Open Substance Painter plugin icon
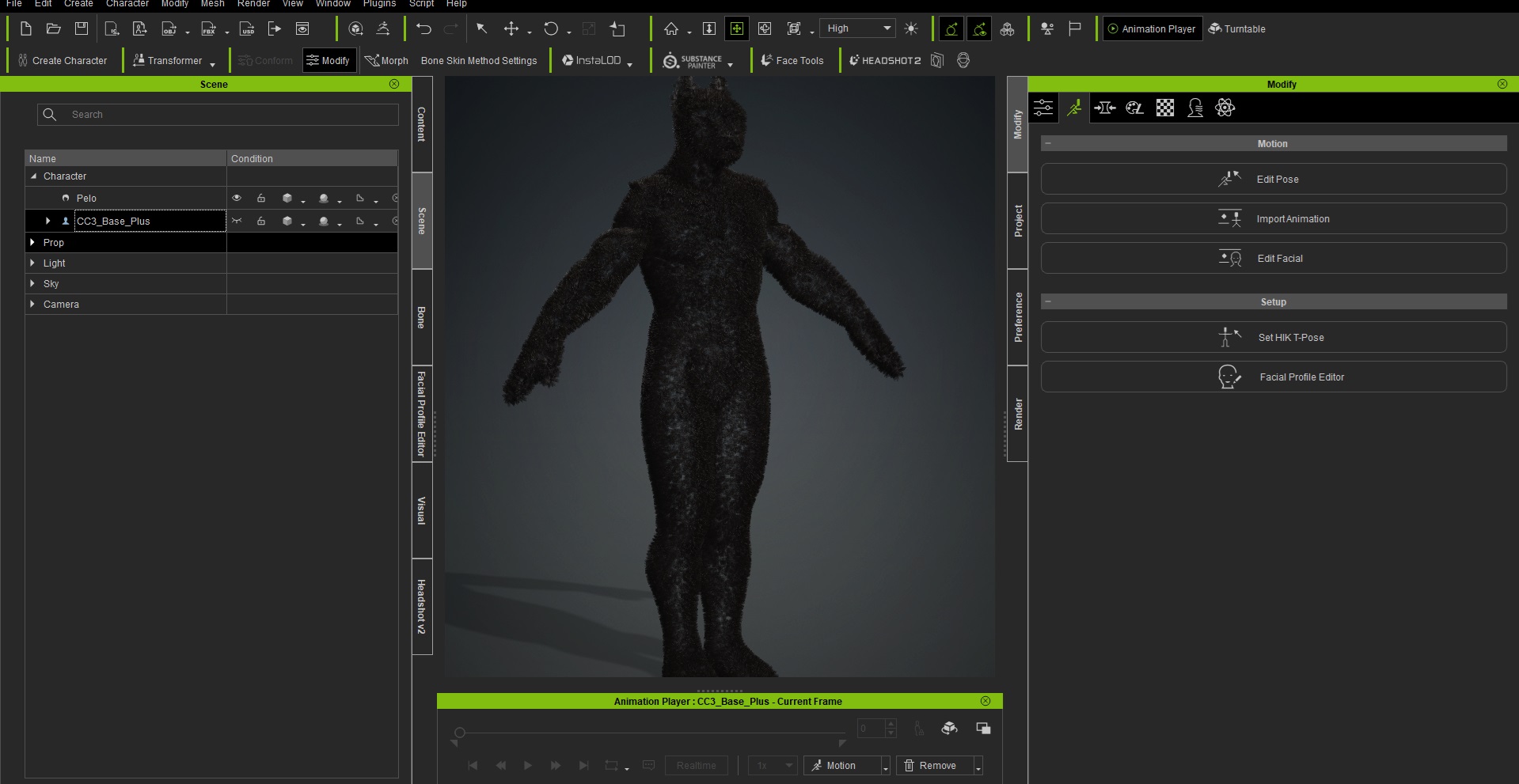Screen dimensions: 1519x784 point(693,61)
